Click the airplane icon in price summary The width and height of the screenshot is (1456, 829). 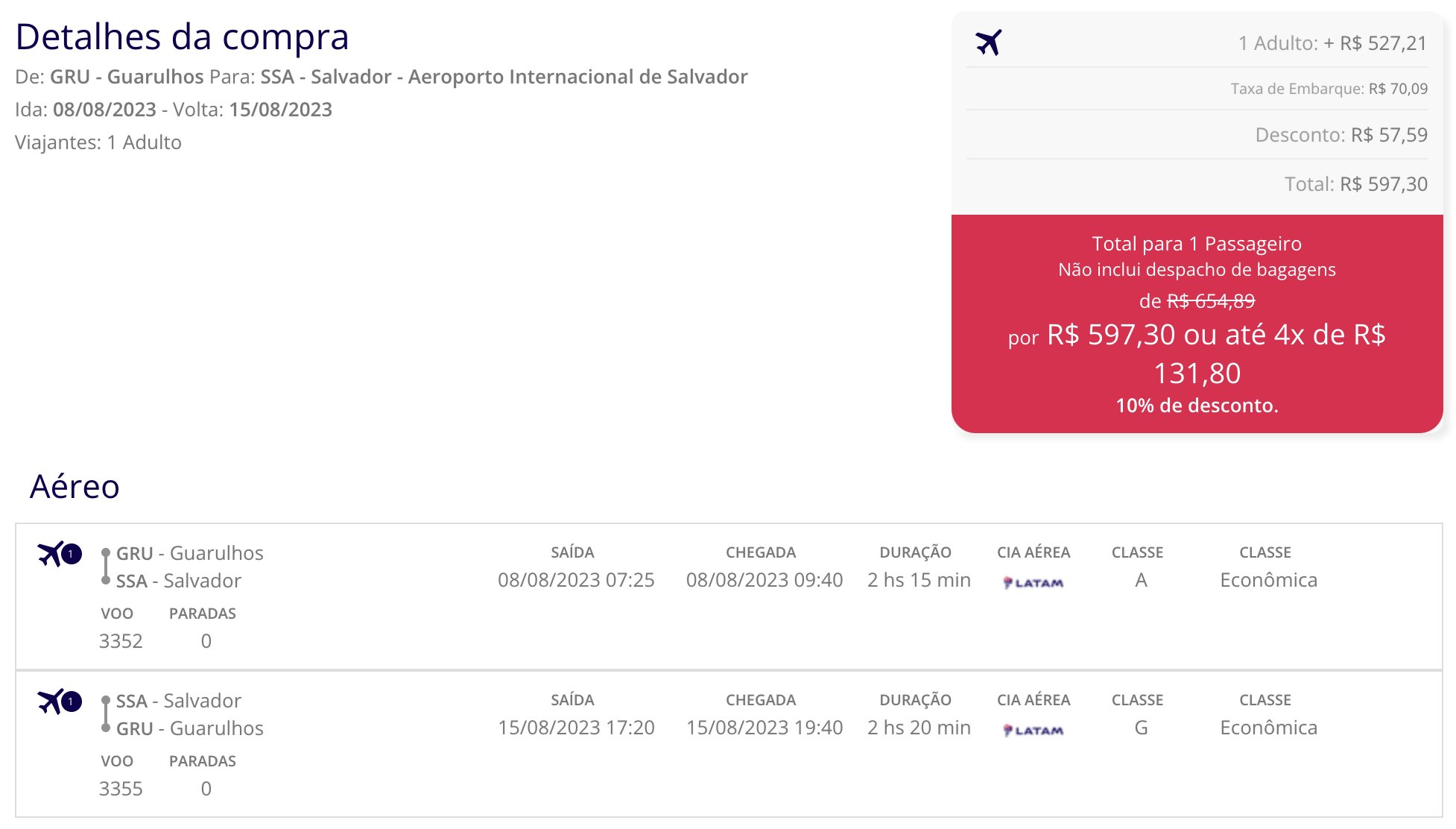pos(989,42)
